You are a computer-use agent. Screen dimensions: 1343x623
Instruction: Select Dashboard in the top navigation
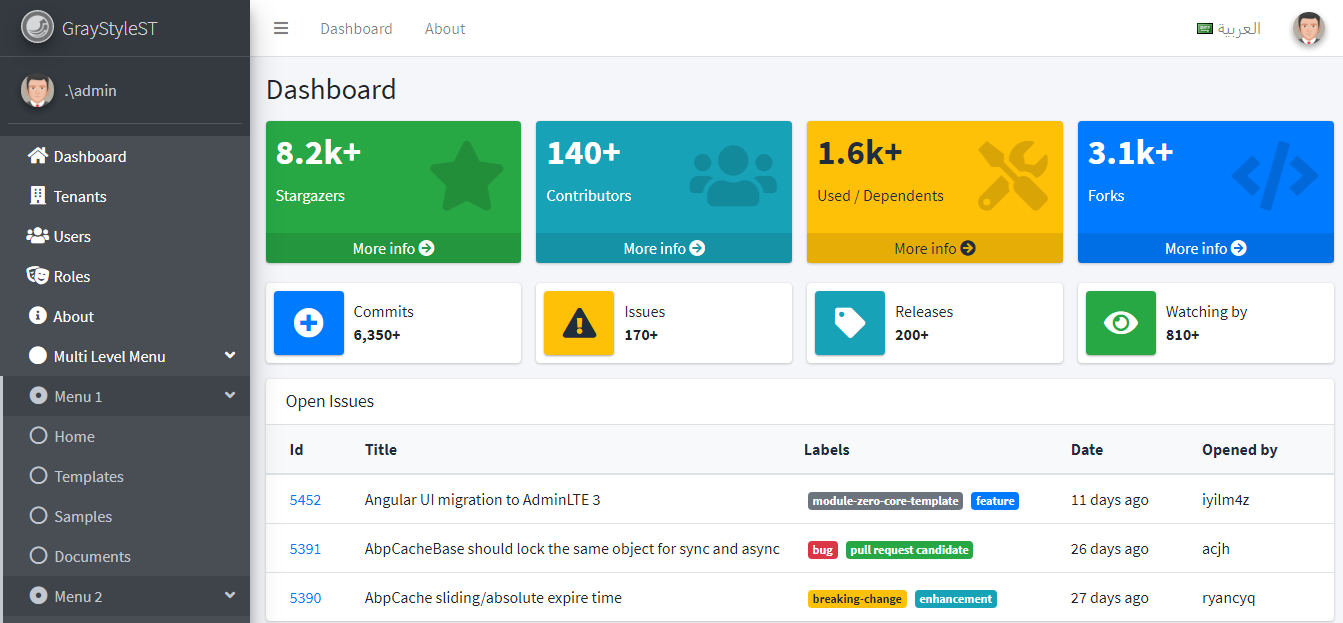[x=356, y=28]
